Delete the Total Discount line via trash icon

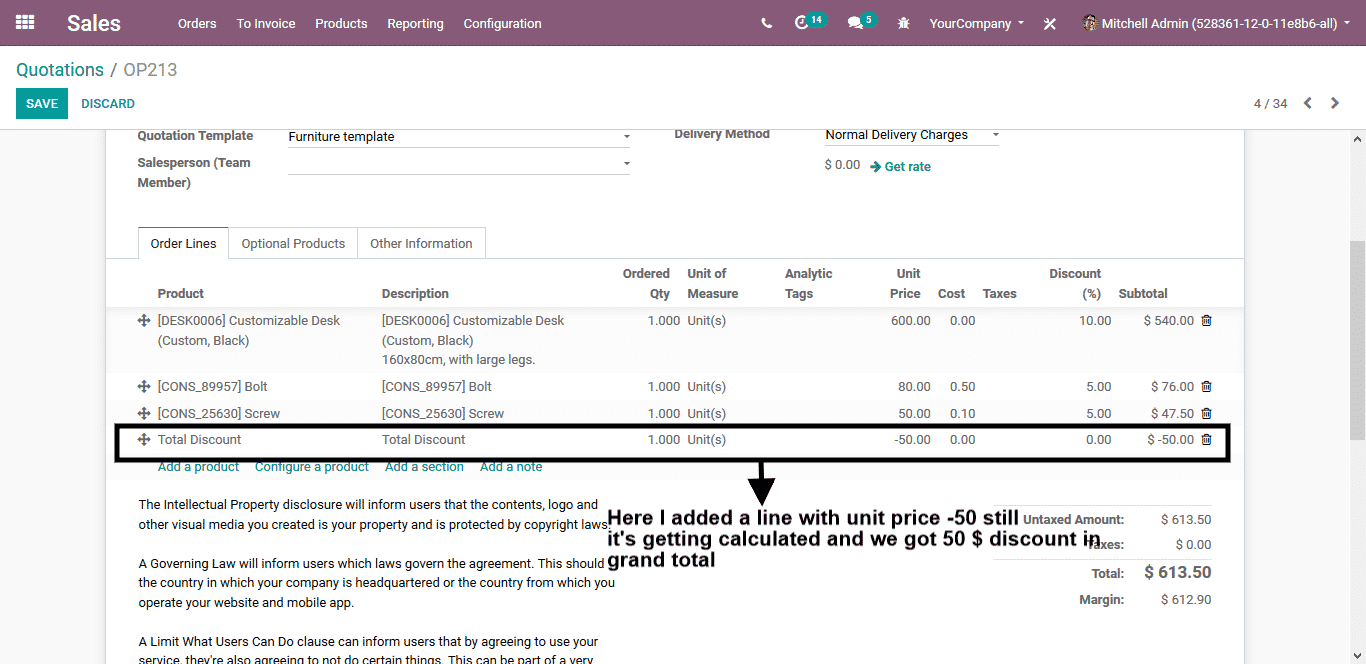[1206, 440]
